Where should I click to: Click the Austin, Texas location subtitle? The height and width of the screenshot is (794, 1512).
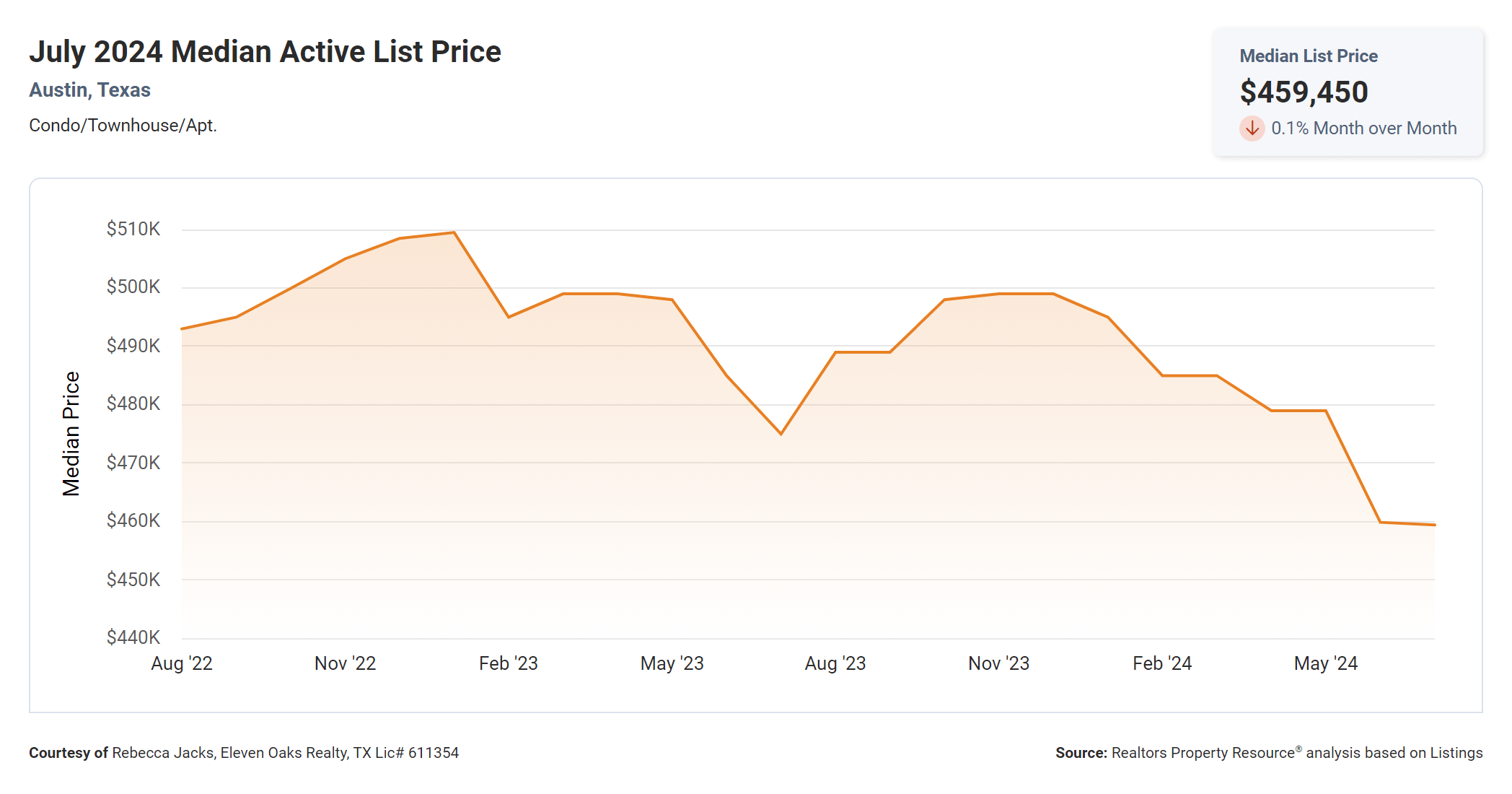(x=89, y=90)
